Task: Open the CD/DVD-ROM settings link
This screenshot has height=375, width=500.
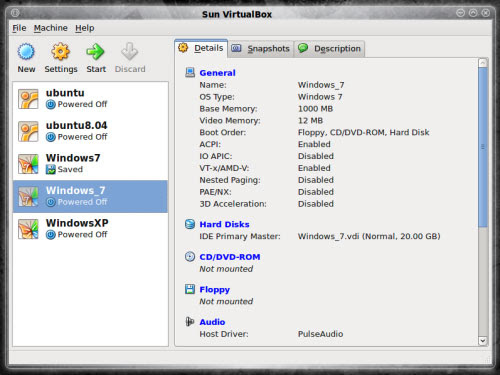Action: coord(230,257)
